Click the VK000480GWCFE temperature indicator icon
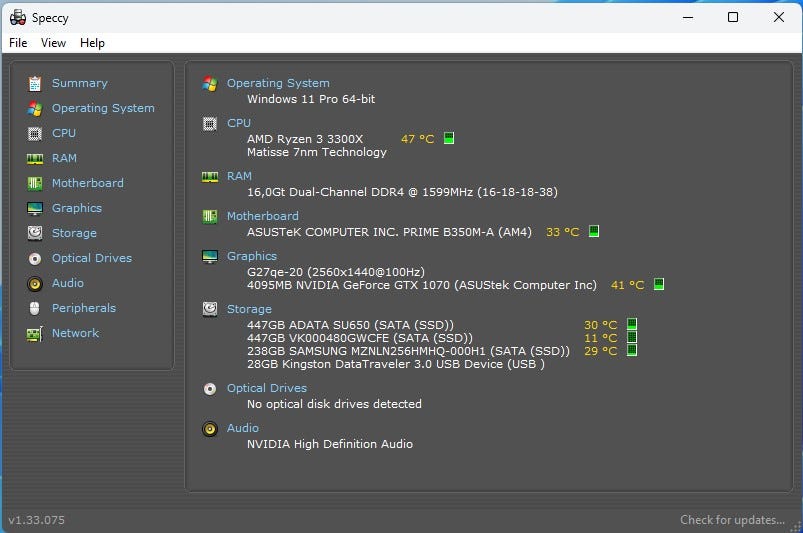This screenshot has height=533, width=803. tap(632, 337)
